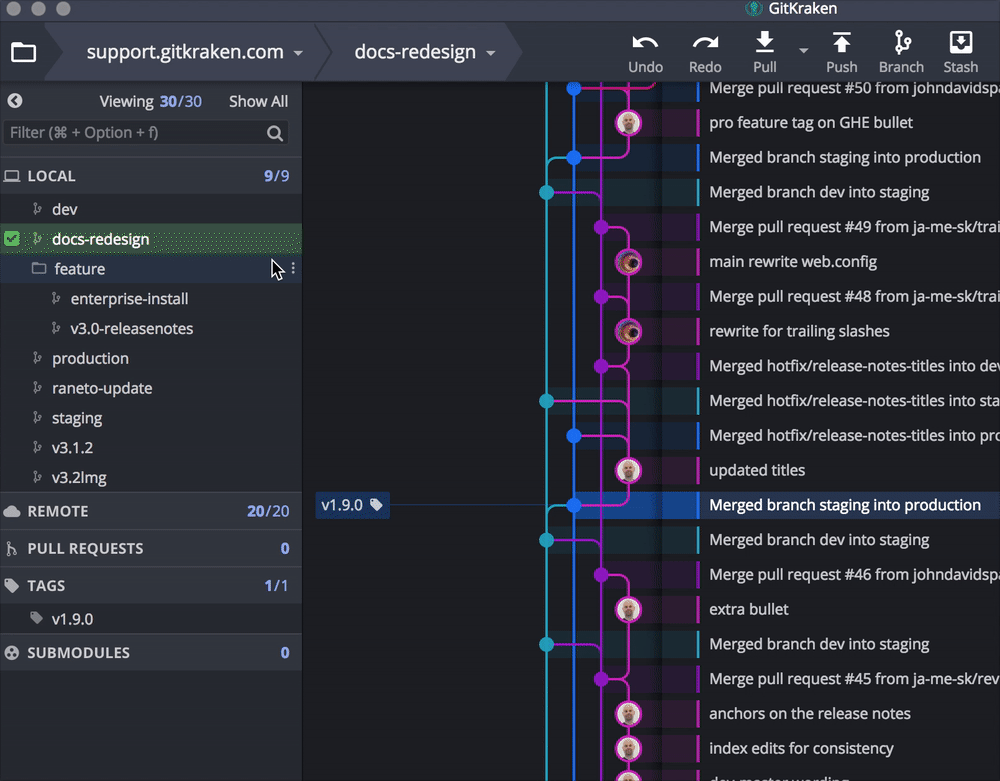Click the v1.9.0 tag label in graph
The height and width of the screenshot is (781, 1000).
[x=352, y=505]
